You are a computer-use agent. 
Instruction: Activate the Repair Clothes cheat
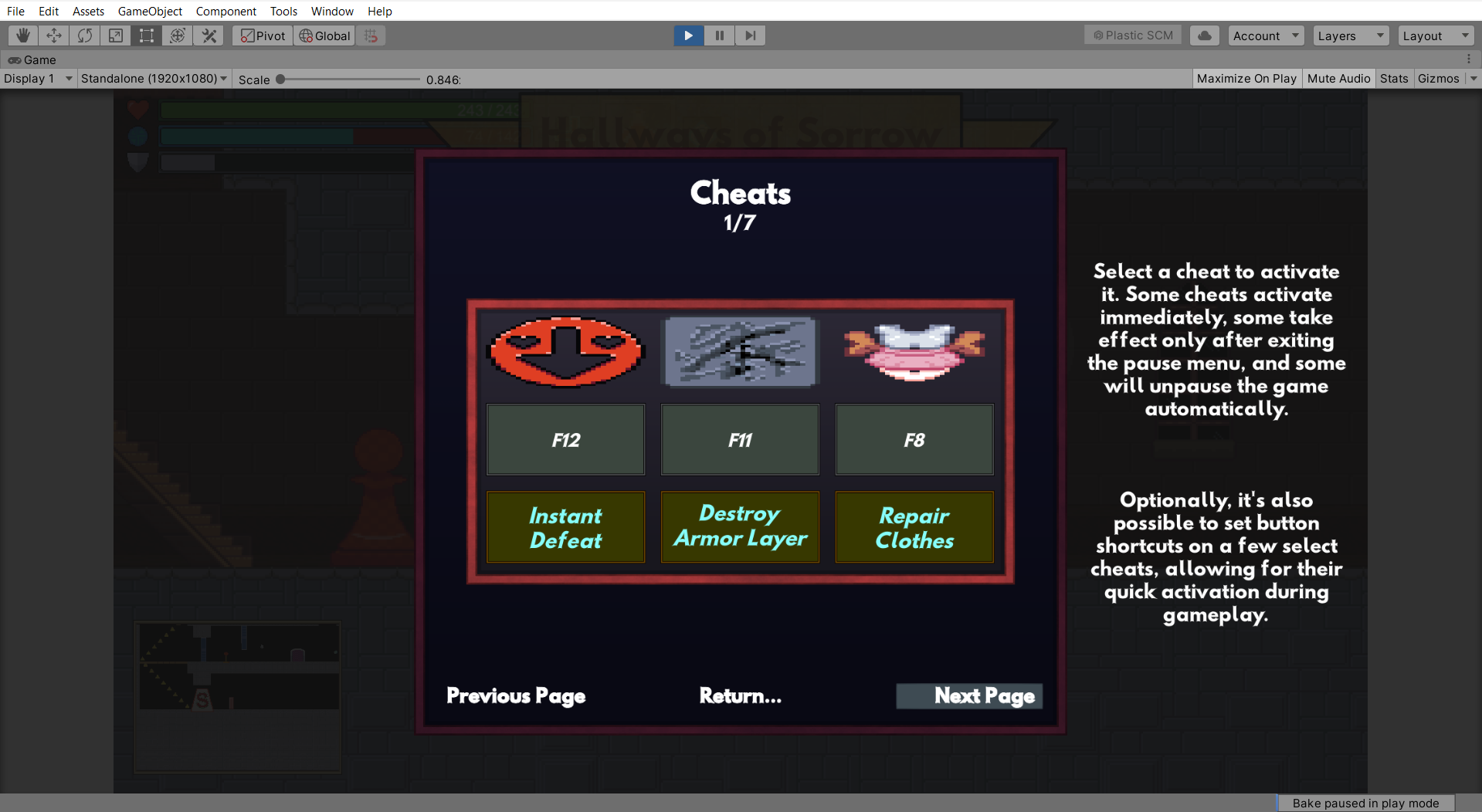pyautogui.click(x=914, y=527)
